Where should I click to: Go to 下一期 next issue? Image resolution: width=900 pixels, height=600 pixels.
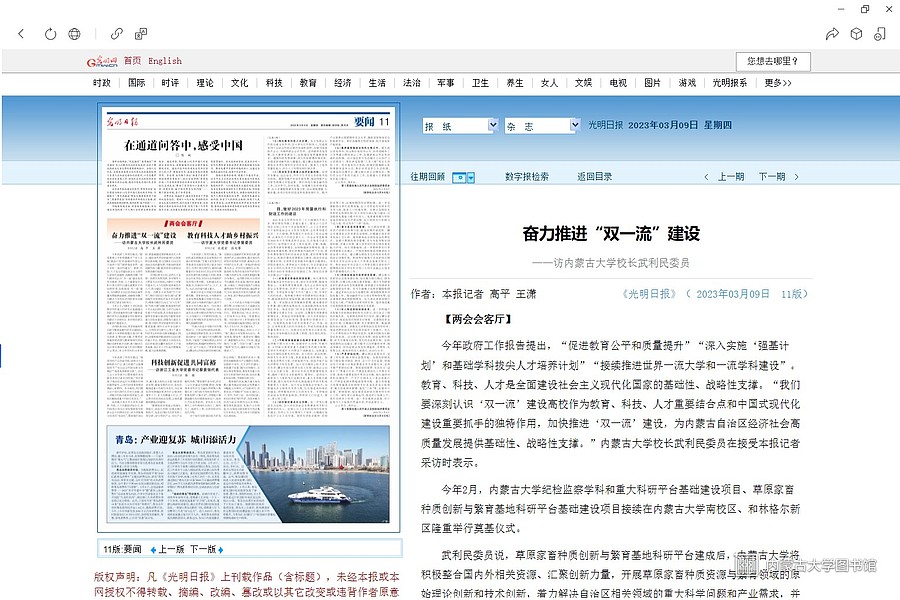coord(772,177)
